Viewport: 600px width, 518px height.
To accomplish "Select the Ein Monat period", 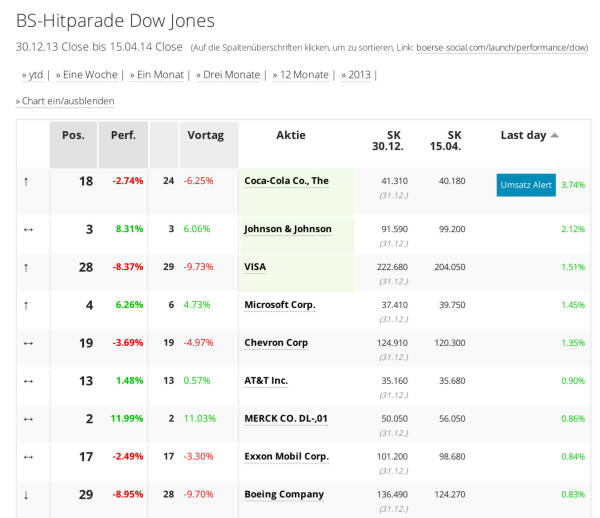I will click(x=158, y=74).
